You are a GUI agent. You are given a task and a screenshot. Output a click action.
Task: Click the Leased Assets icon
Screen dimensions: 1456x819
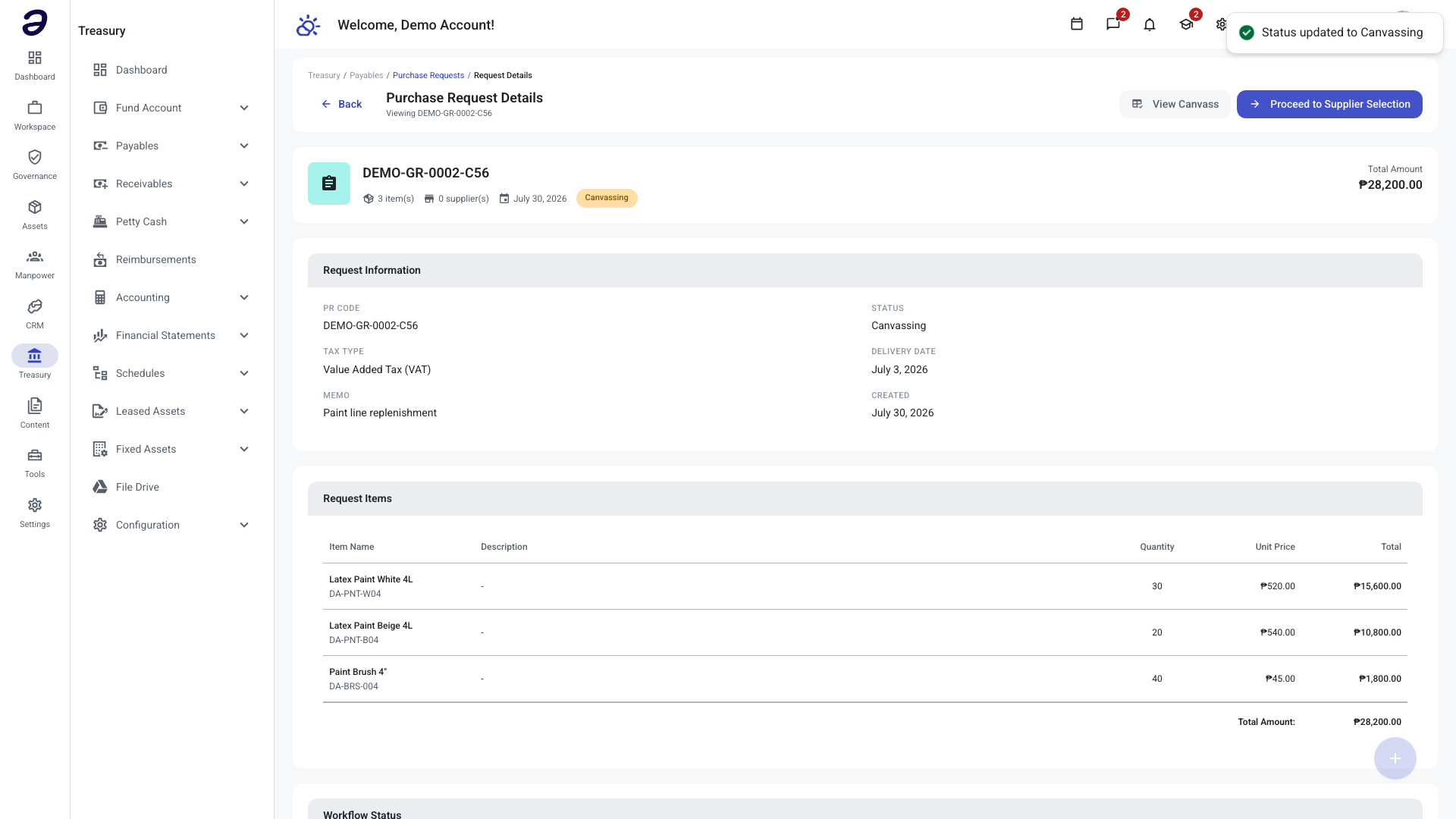100,411
